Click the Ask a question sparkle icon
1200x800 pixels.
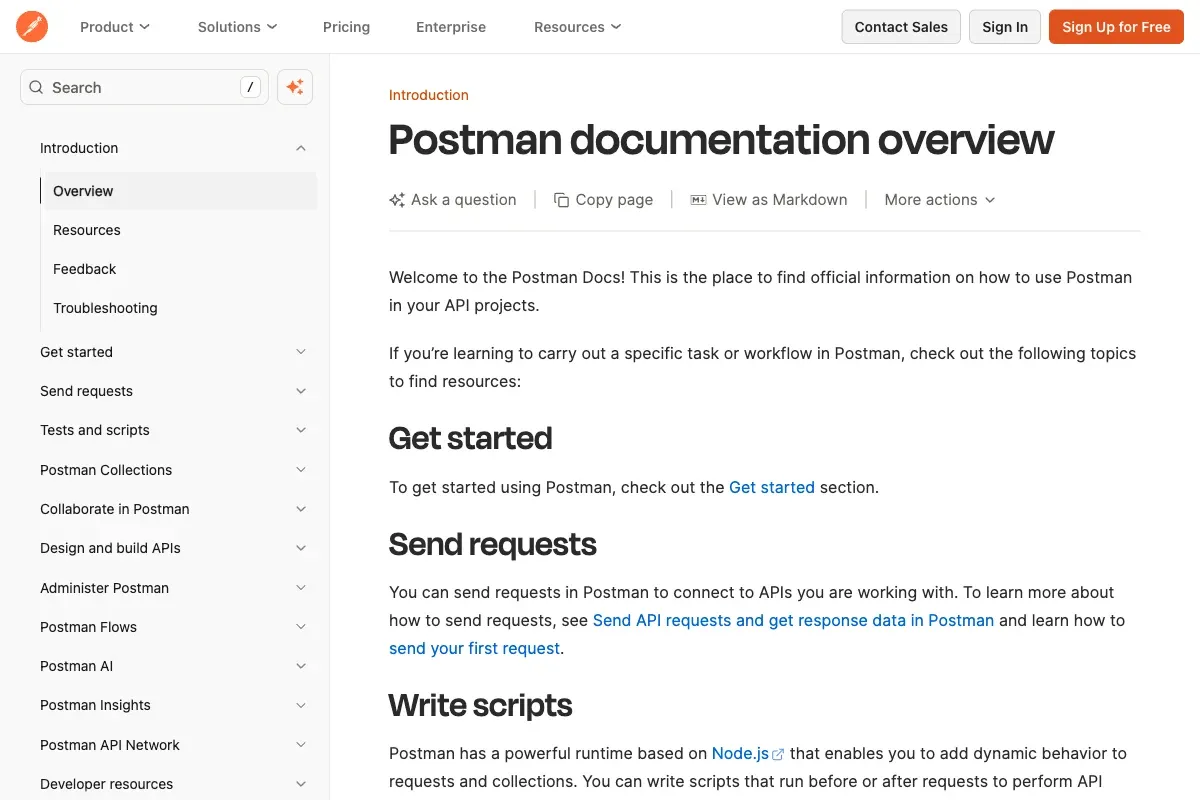click(396, 199)
